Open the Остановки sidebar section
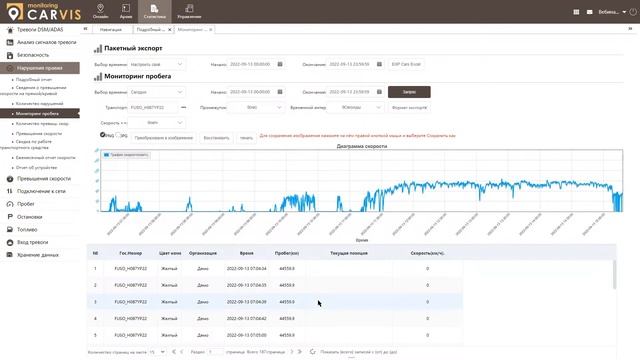The height and width of the screenshot is (360, 640). (29, 217)
